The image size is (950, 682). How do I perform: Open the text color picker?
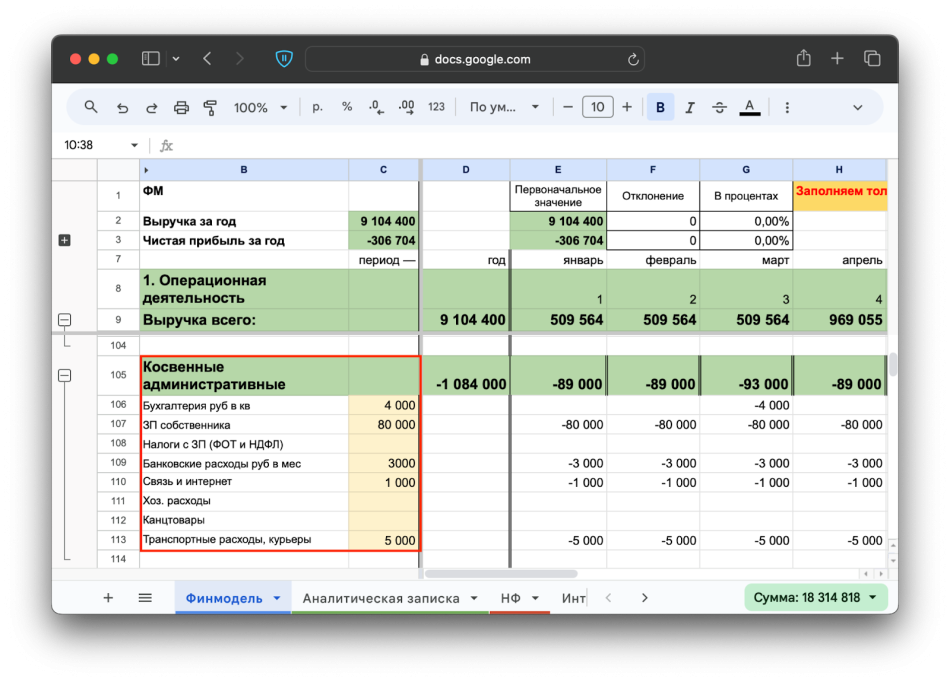[749, 107]
